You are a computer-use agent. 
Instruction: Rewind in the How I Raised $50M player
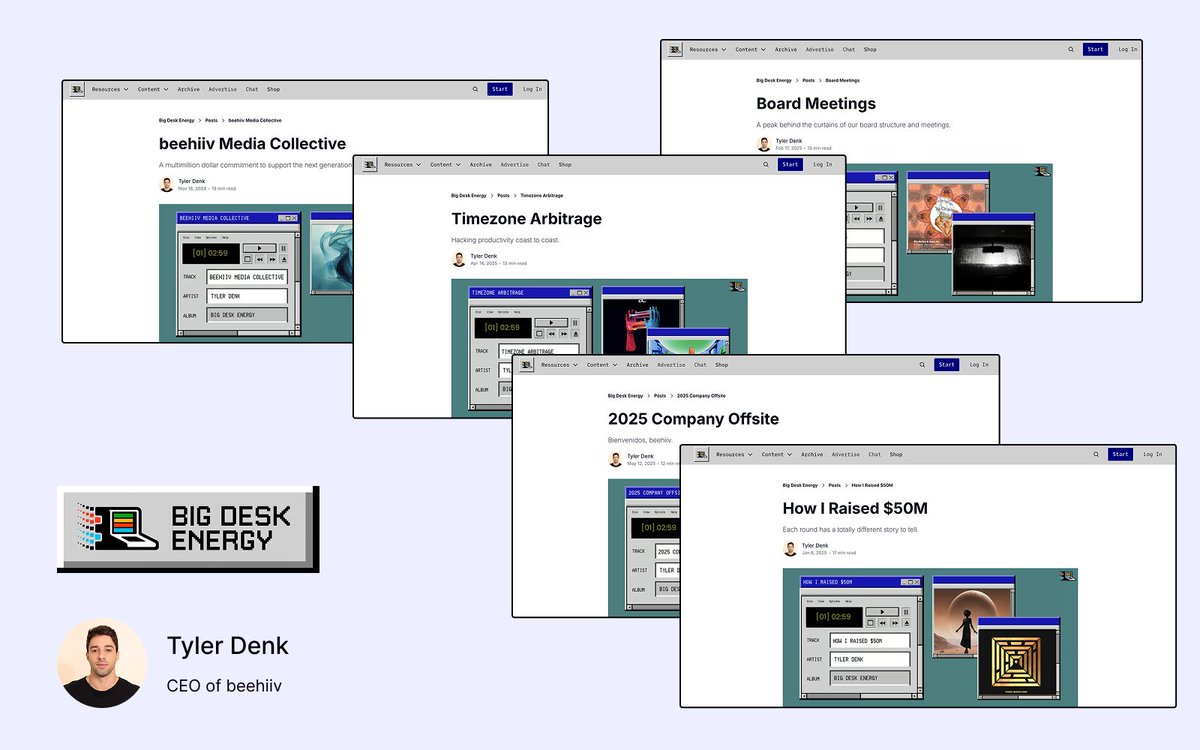pyautogui.click(x=882, y=623)
